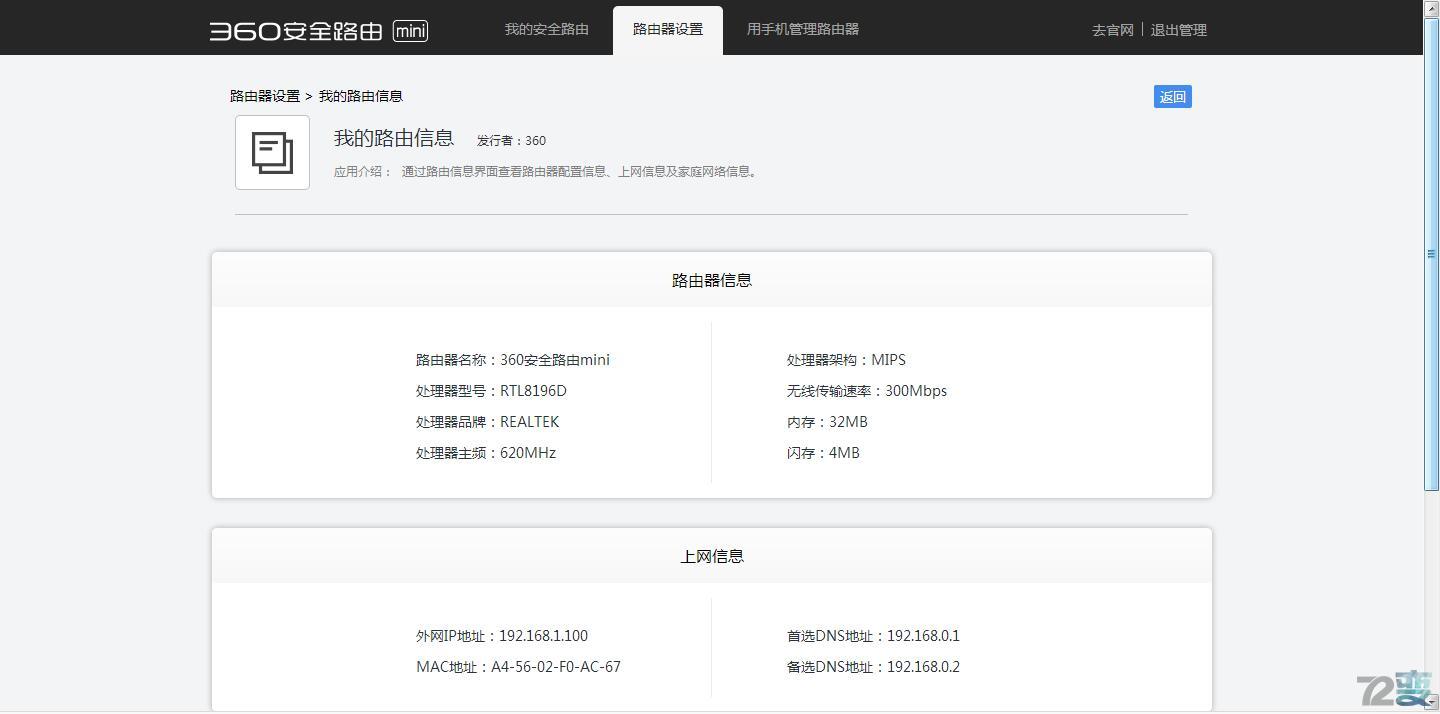Select the 发行者：360 label
Image resolution: width=1440 pixels, height=714 pixels.
pos(511,140)
